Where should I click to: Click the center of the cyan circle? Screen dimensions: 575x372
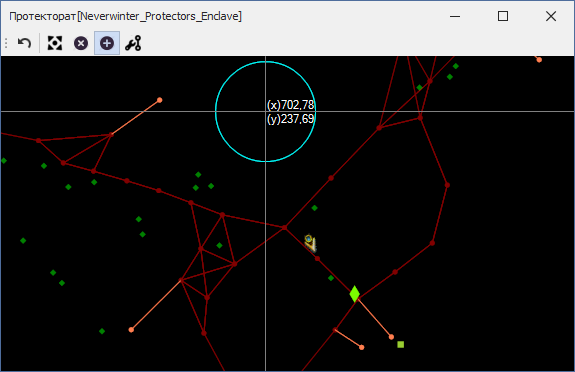pyautogui.click(x=265, y=112)
